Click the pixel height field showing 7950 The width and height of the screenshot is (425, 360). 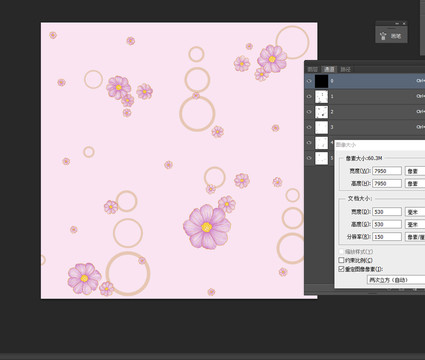pyautogui.click(x=387, y=183)
